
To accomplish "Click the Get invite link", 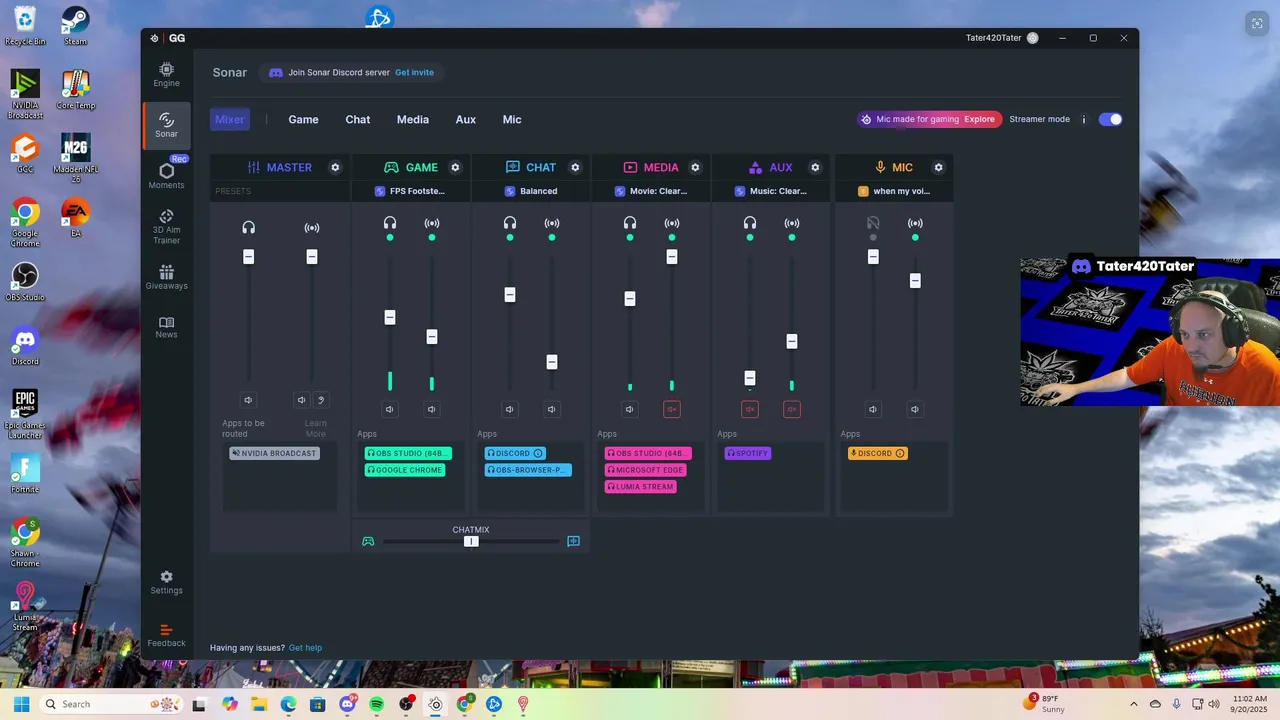I will point(414,72).
